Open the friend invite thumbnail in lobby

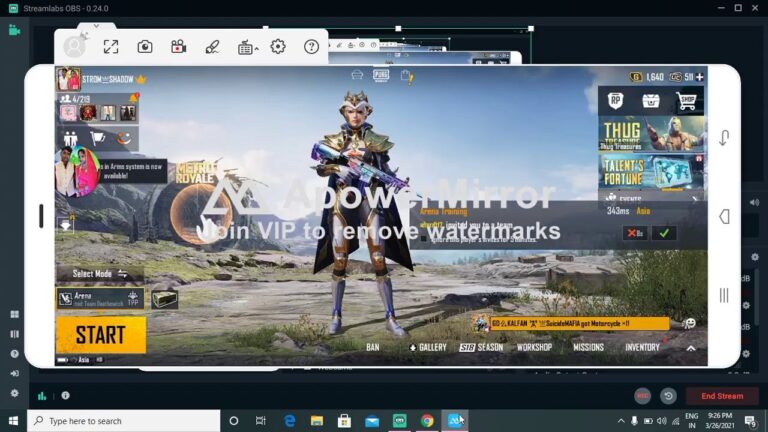pos(77,171)
